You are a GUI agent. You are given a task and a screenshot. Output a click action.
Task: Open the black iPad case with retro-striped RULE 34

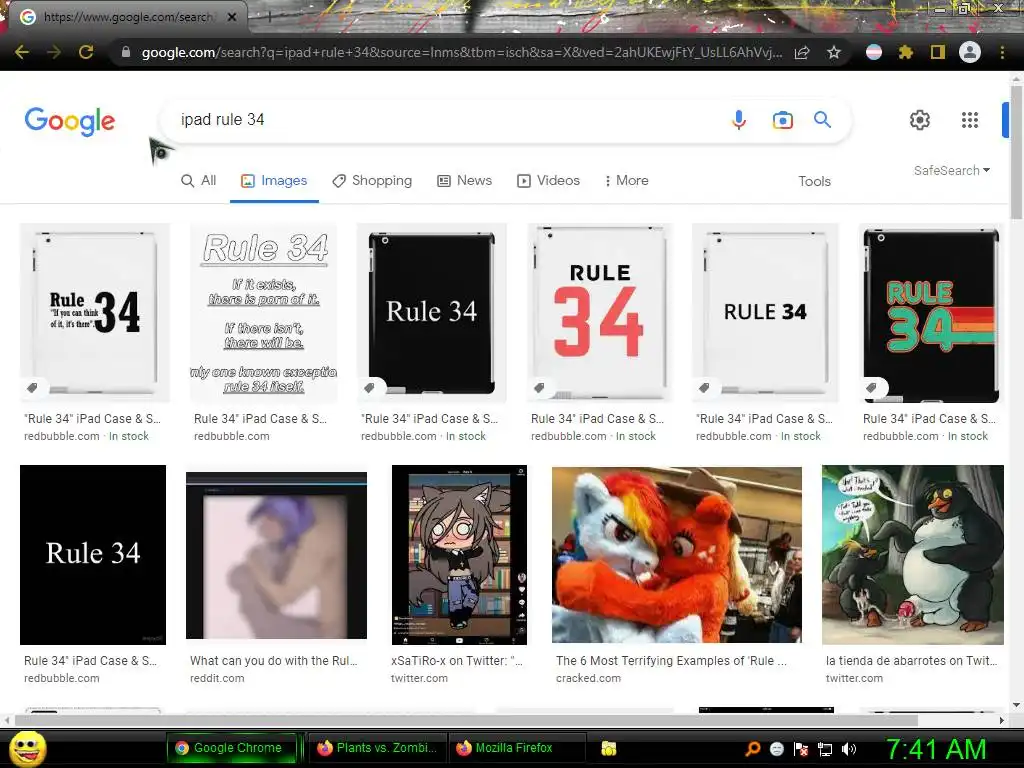click(x=931, y=313)
